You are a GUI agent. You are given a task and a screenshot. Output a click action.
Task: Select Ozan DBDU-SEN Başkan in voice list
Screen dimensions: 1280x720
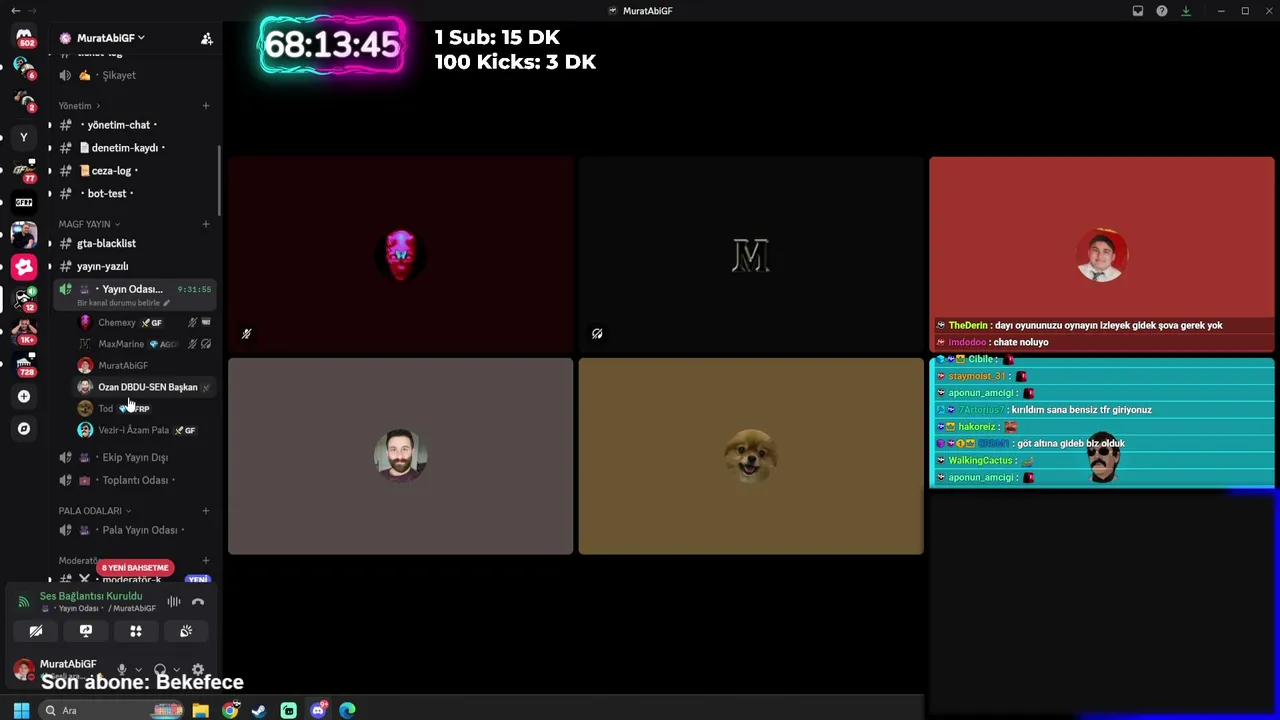point(144,387)
